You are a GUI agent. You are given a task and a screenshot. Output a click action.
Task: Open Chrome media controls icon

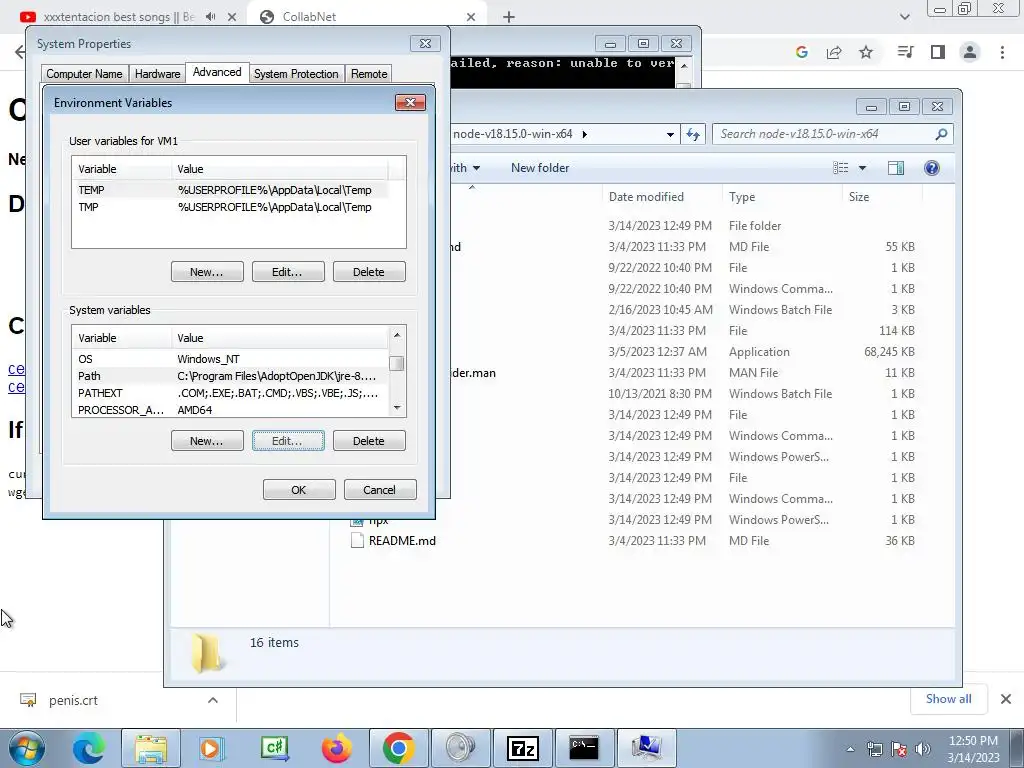pos(906,52)
